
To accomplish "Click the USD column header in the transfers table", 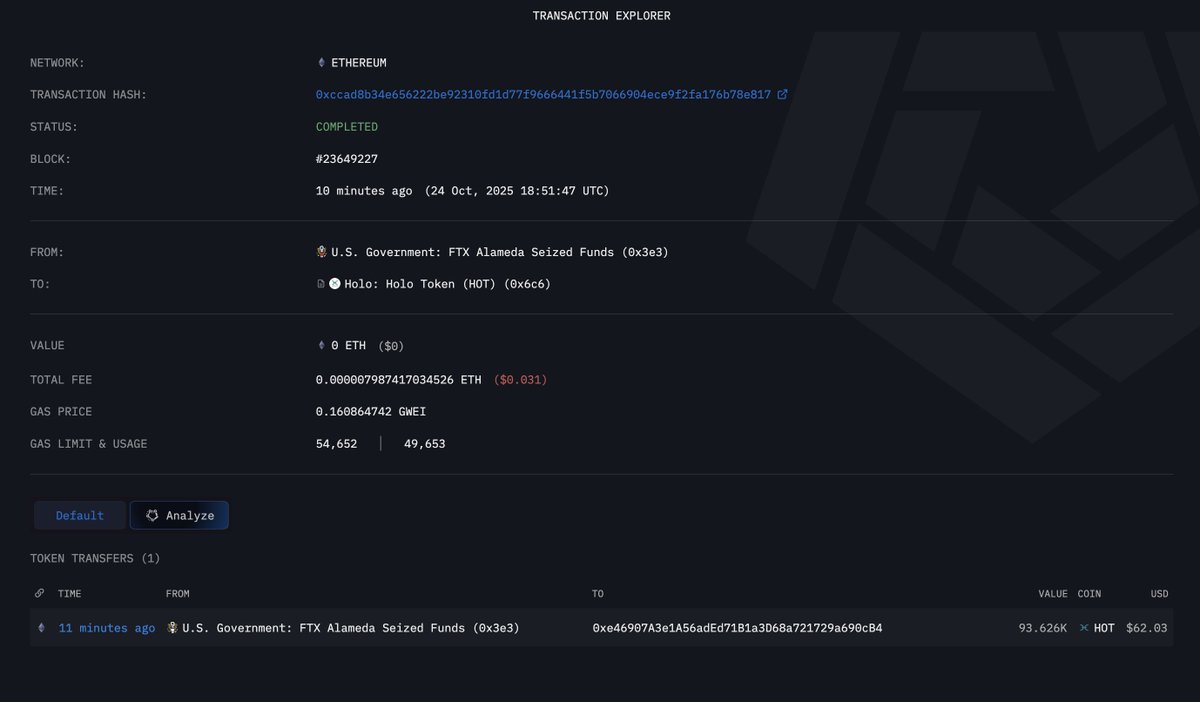I will tap(1159, 594).
